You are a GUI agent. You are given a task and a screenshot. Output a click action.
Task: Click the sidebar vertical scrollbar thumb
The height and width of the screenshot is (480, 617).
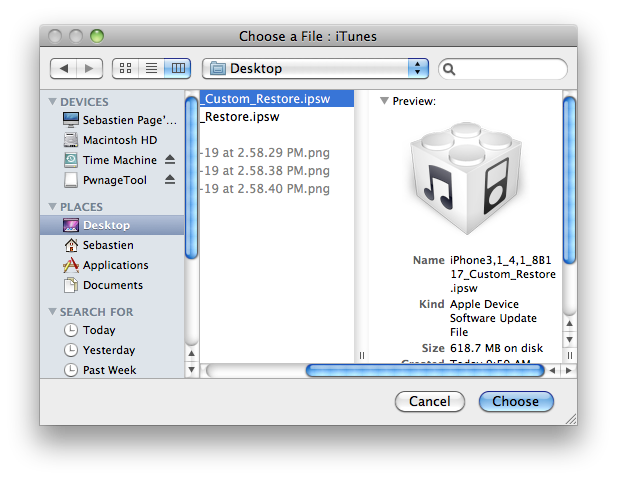point(191,178)
